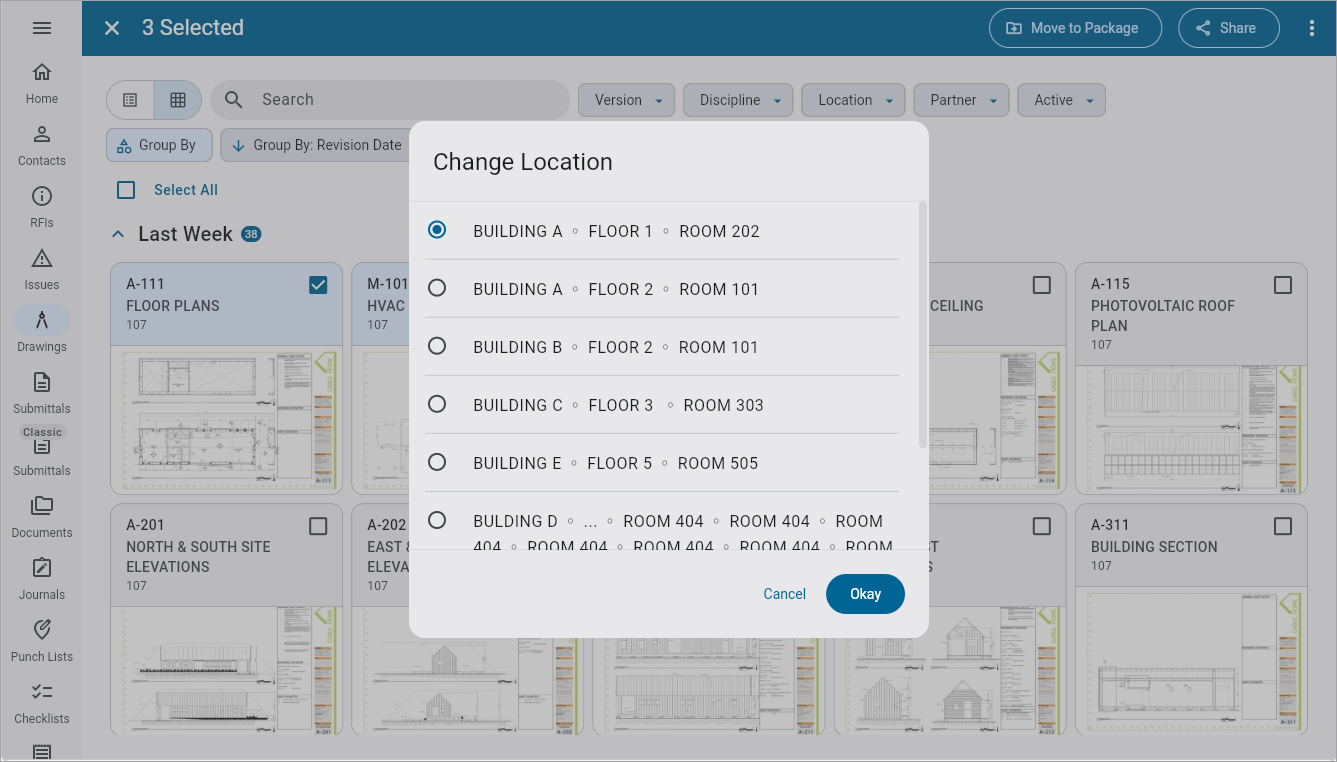Select BUILDING A FLOOR 2 ROOM 101 radio

(x=437, y=288)
